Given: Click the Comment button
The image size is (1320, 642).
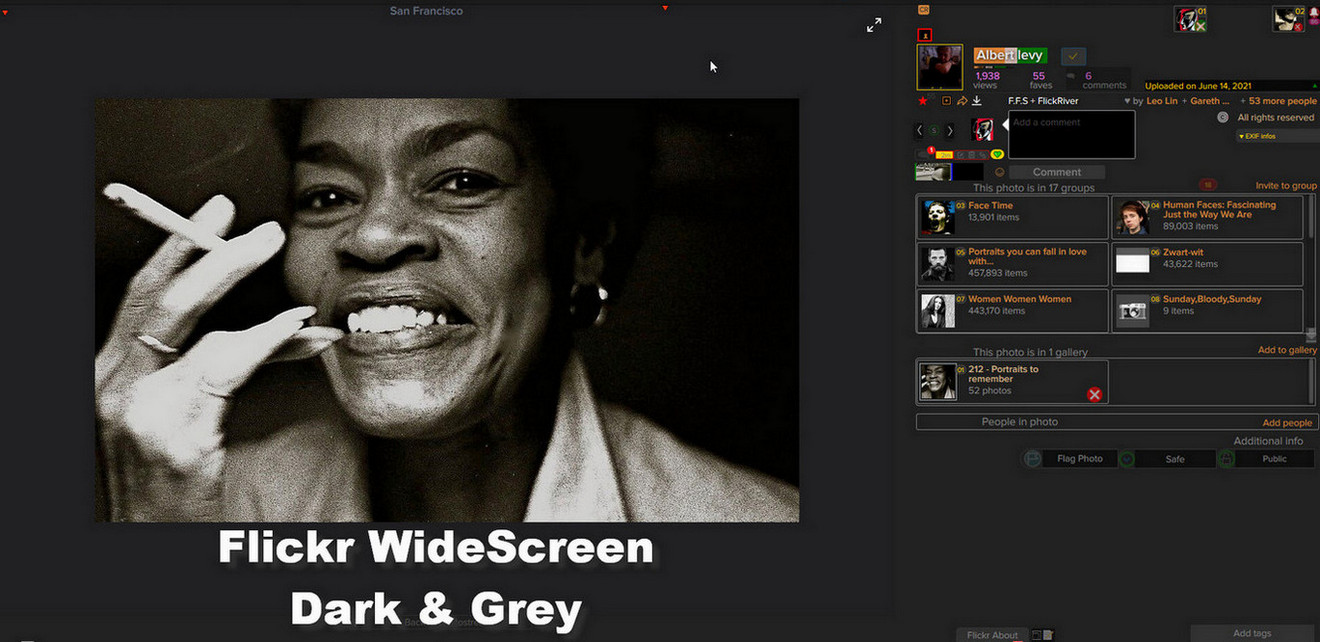Looking at the screenshot, I should 1056,171.
